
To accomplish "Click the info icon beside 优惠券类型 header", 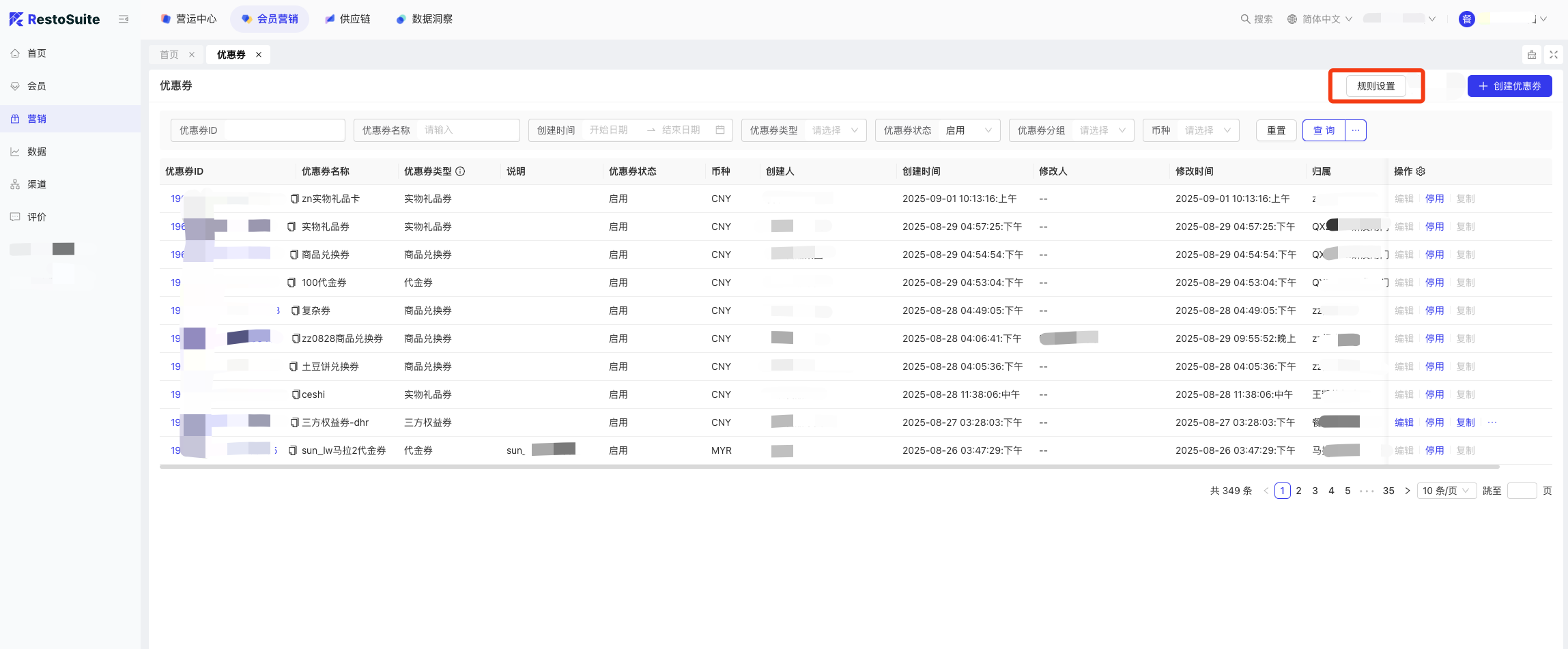I will tap(460, 171).
